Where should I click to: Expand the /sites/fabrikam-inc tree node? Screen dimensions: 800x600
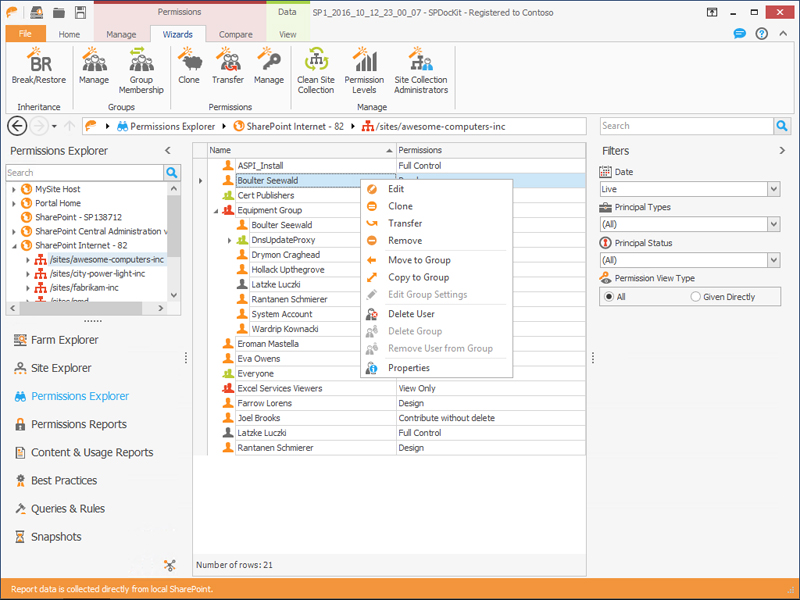[x=28, y=288]
